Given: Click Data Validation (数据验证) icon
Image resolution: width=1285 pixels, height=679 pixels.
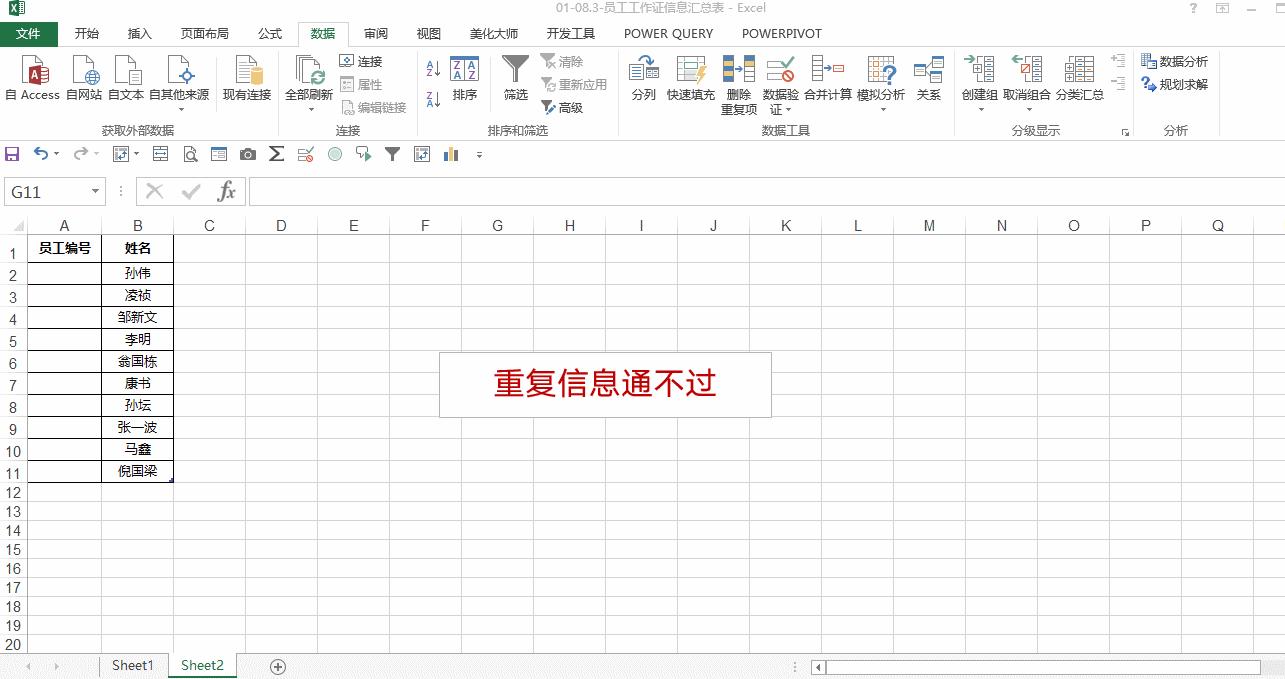Looking at the screenshot, I should click(x=780, y=69).
